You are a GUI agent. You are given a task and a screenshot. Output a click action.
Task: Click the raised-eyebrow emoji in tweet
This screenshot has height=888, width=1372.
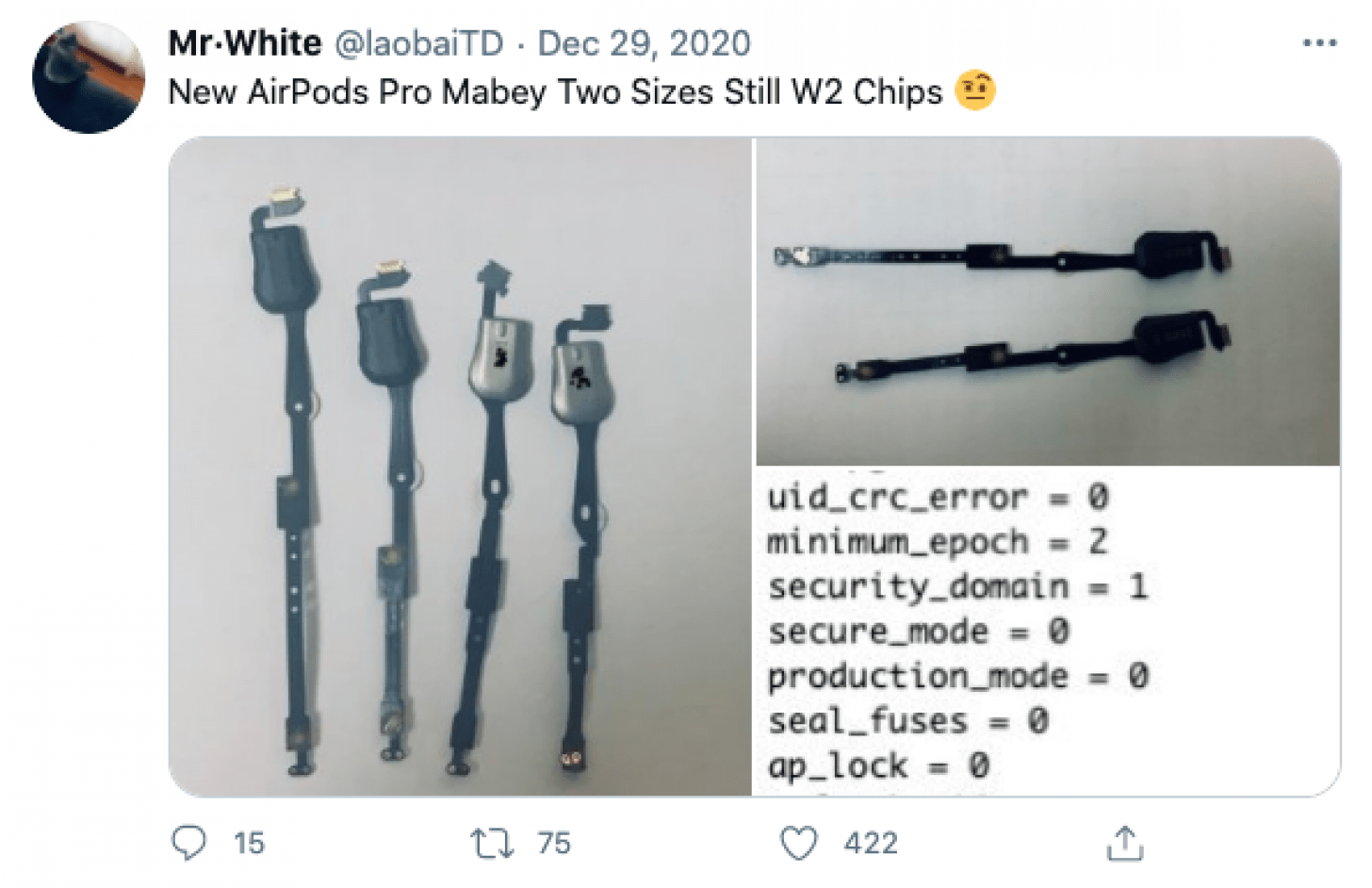[x=975, y=90]
